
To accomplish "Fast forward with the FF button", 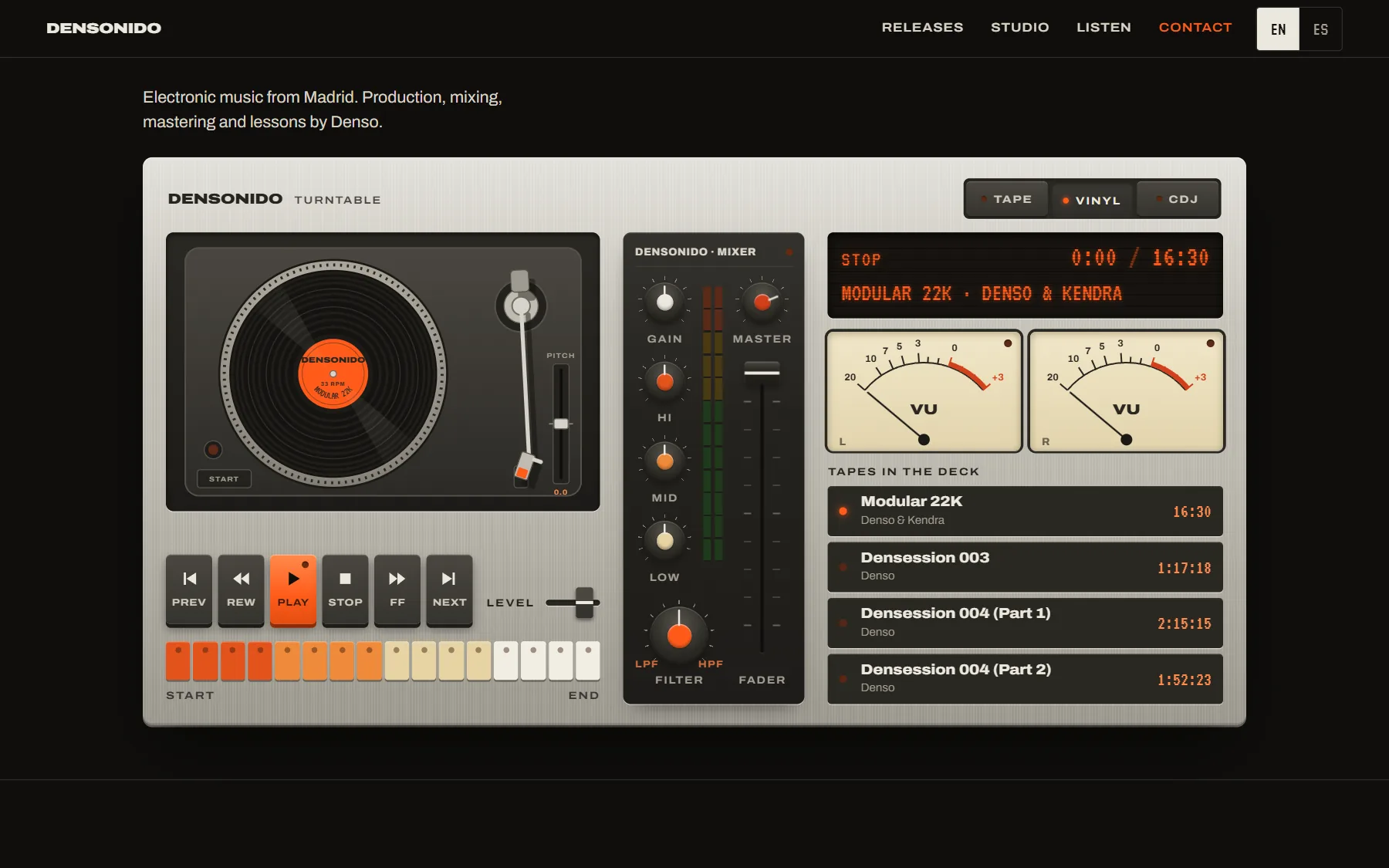I will pos(397,590).
